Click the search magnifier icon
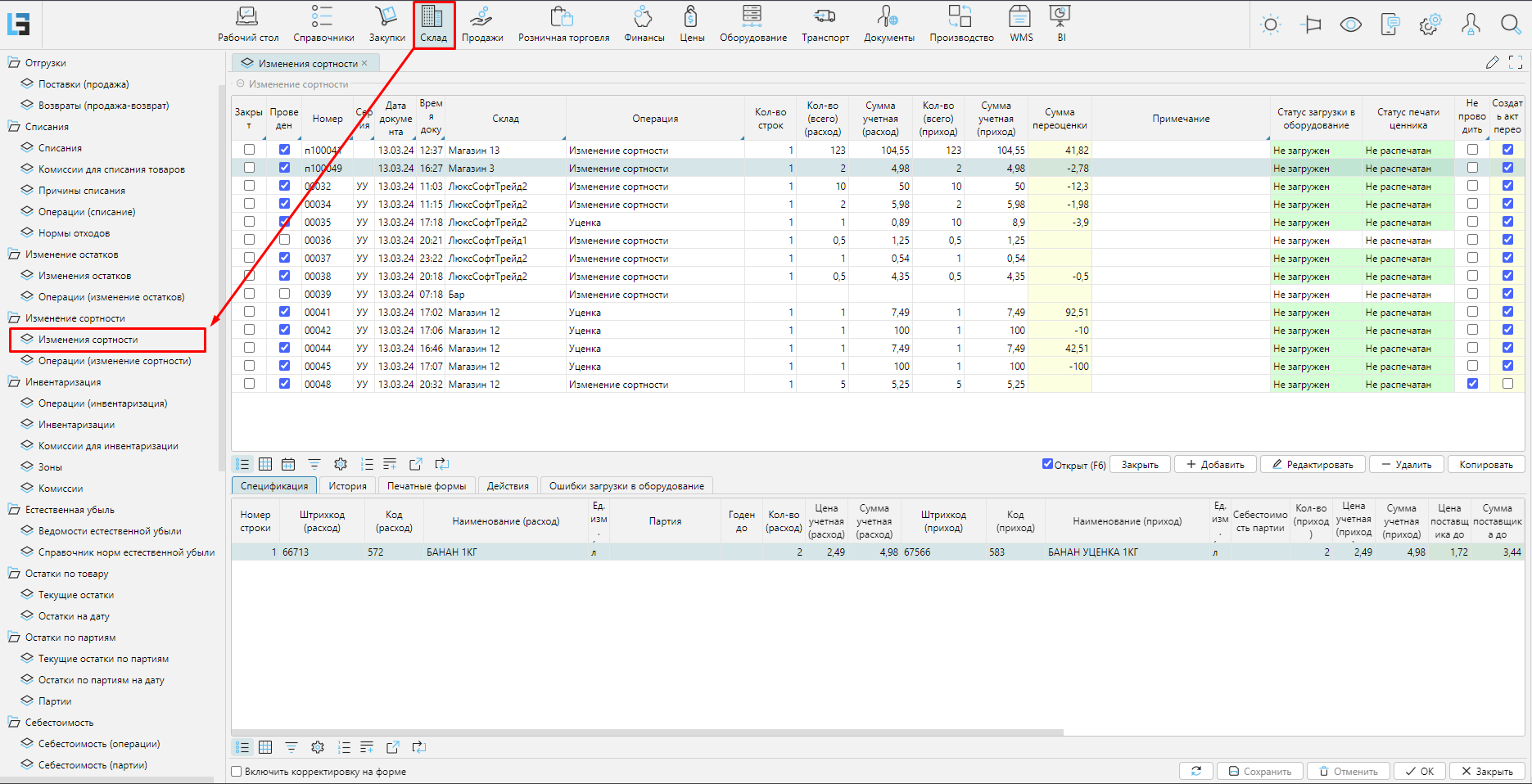Viewport: 1532px width, 784px height. pos(1510,25)
